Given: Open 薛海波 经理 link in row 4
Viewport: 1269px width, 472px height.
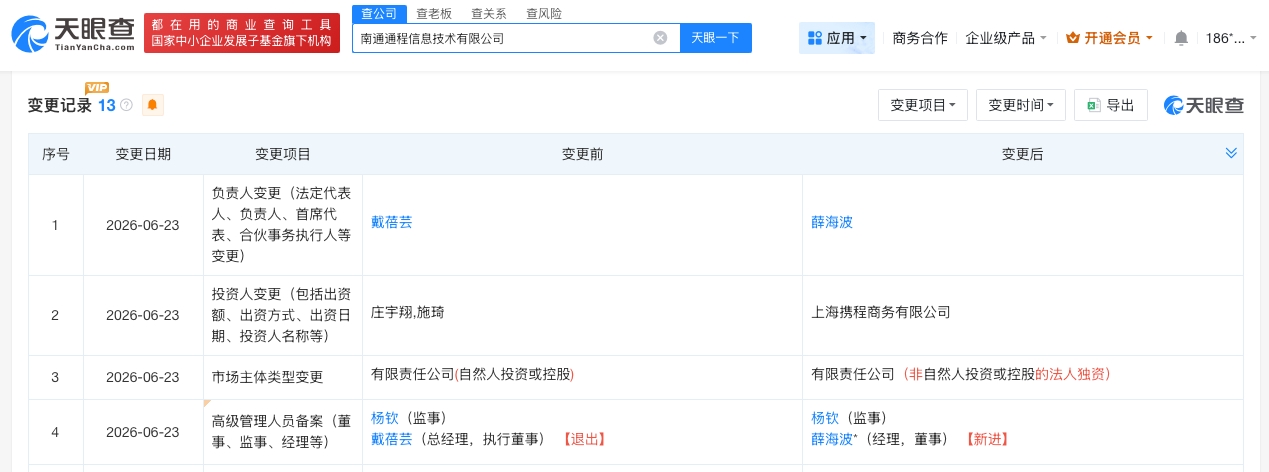Looking at the screenshot, I should point(832,439).
